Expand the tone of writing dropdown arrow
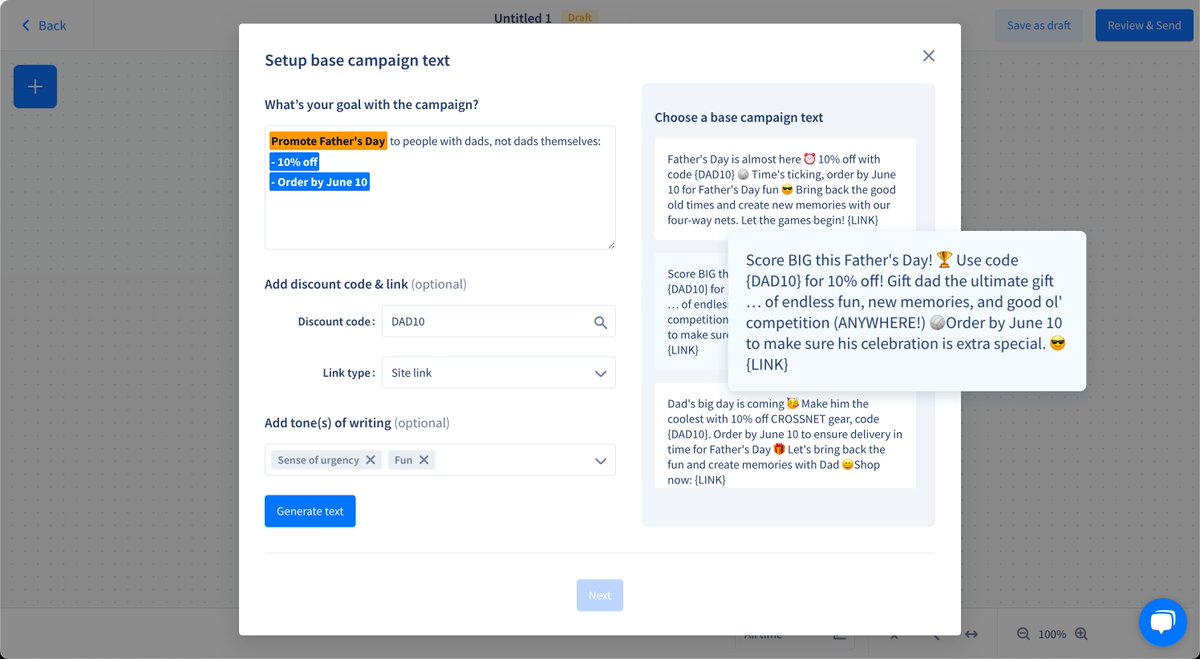This screenshot has width=1200, height=659. click(x=600, y=461)
